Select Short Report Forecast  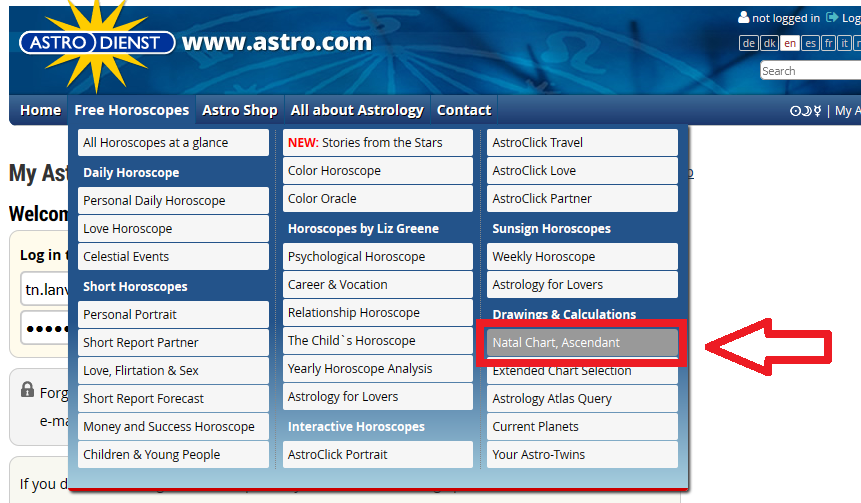click(x=174, y=399)
